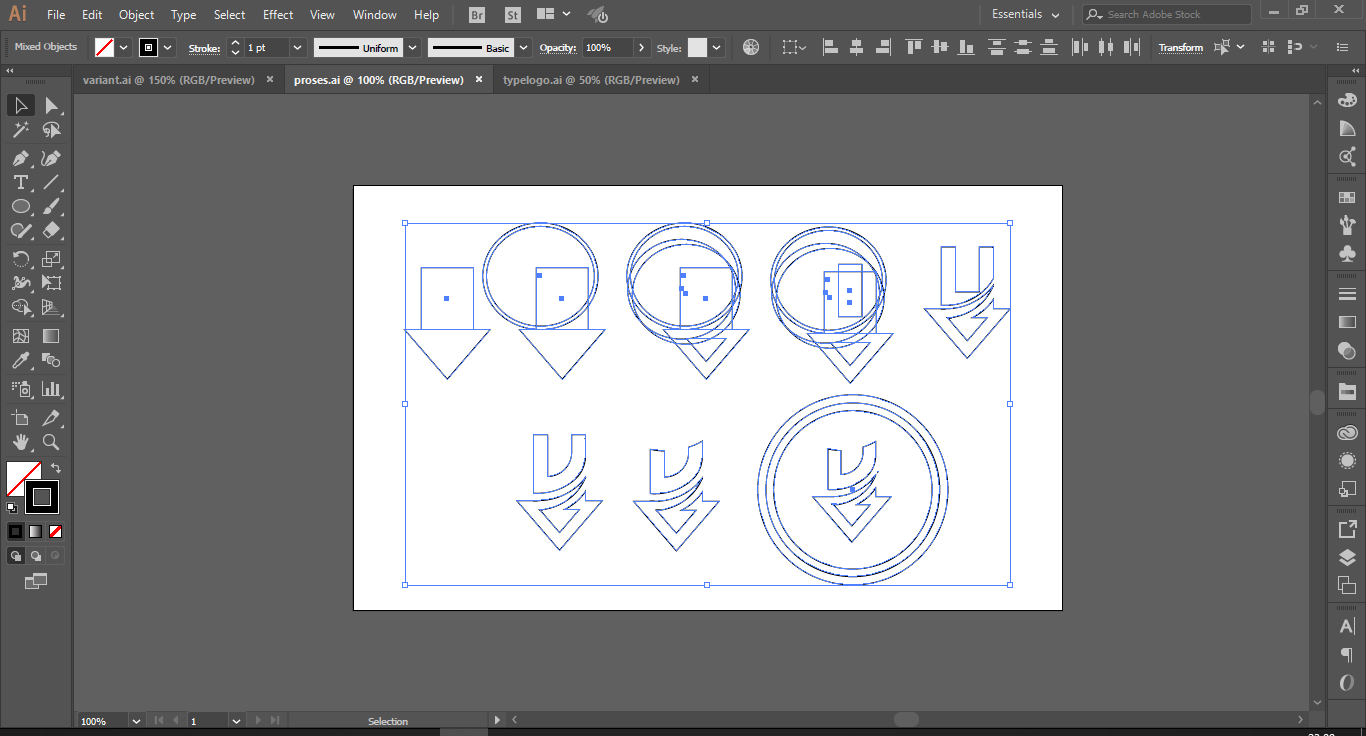Pick the Eyedropper tool
The width and height of the screenshot is (1366, 736).
coord(21,361)
